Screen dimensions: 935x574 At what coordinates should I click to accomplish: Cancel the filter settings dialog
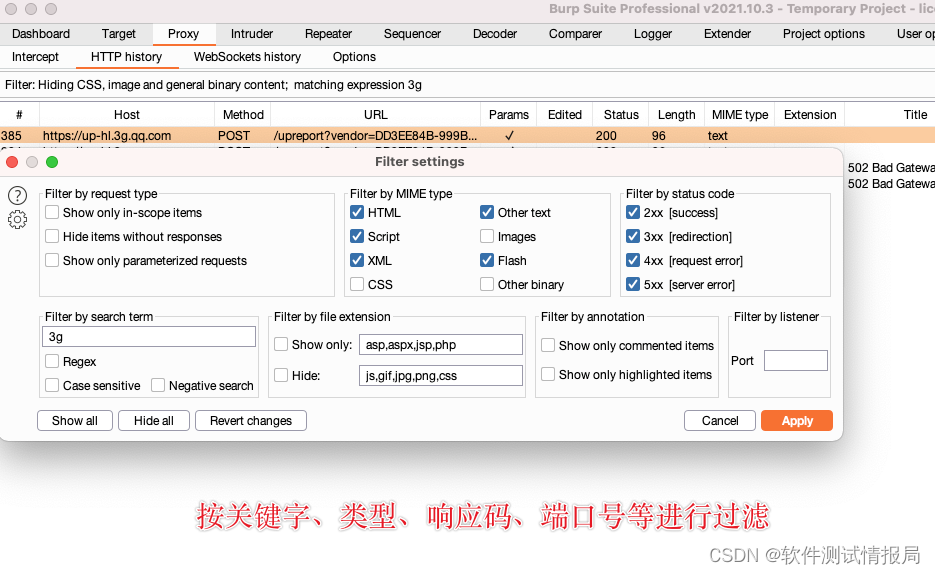click(x=720, y=420)
